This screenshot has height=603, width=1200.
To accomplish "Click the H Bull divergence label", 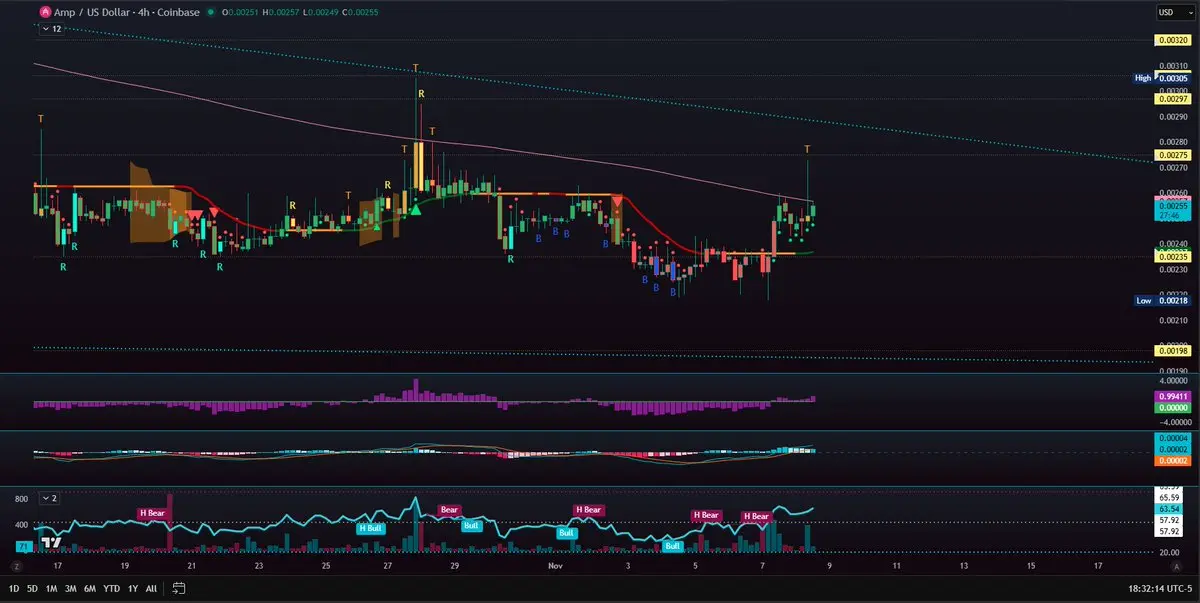I will 370,527.
